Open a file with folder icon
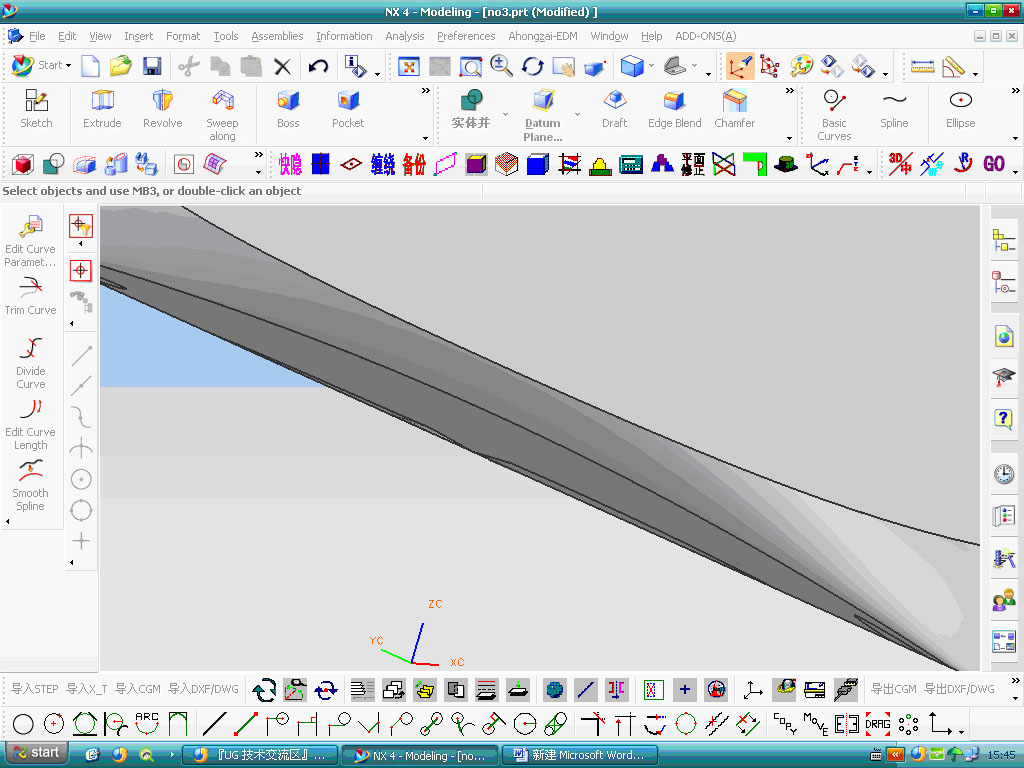1024x768 pixels. point(121,66)
